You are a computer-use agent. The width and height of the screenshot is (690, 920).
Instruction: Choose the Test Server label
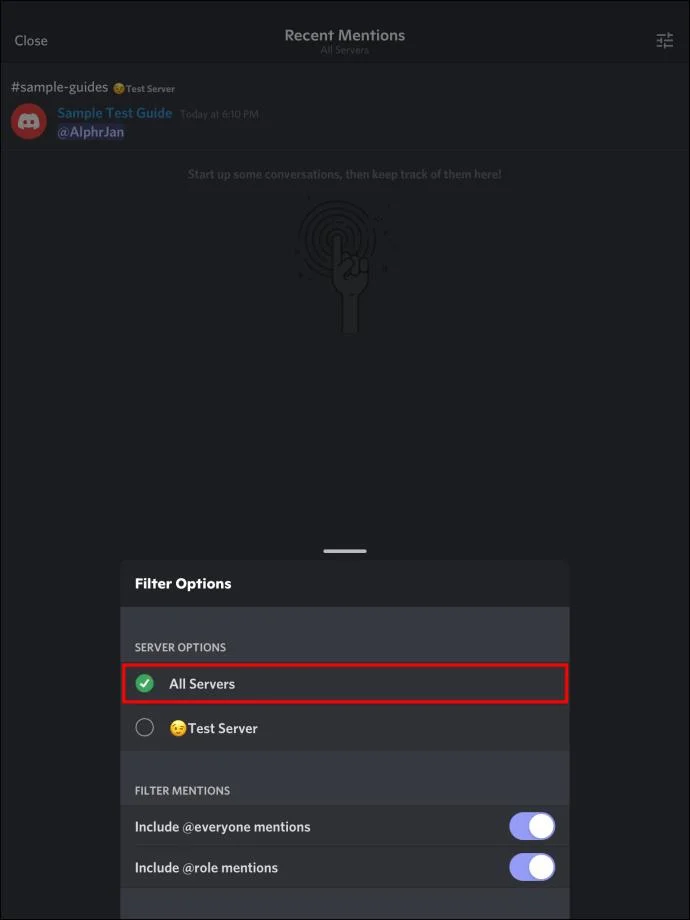(x=223, y=728)
